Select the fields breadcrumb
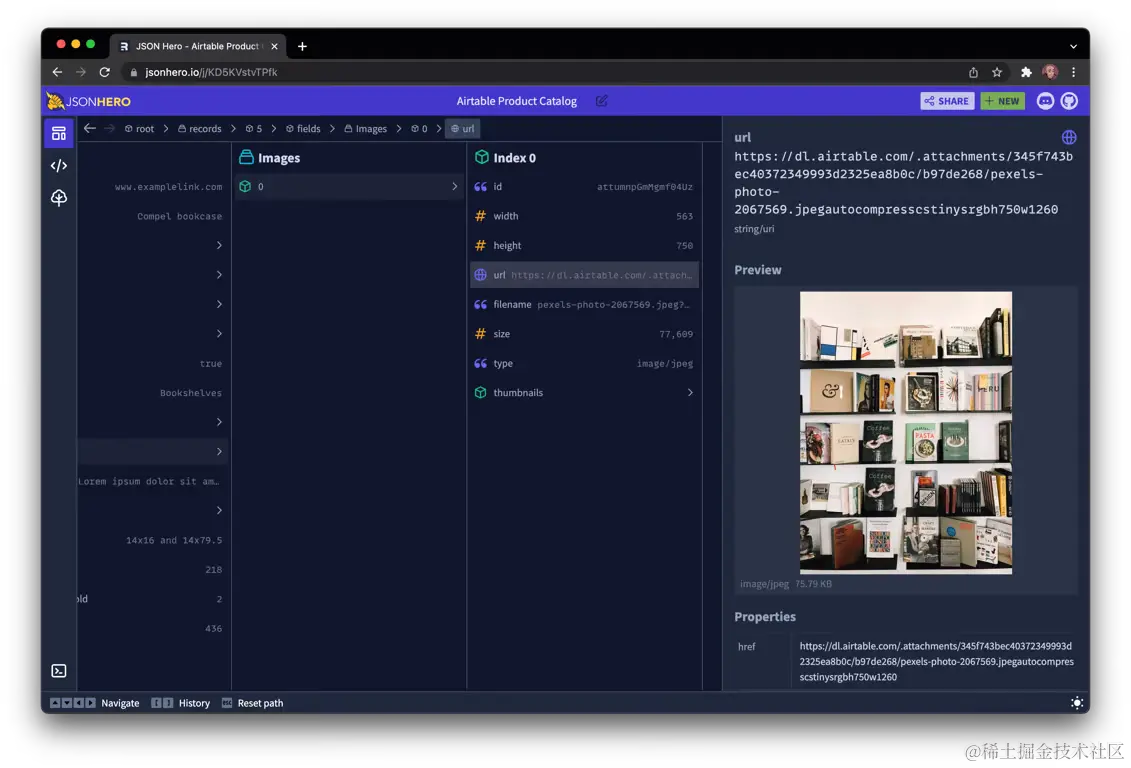Viewport: 1131px width, 768px height. click(303, 128)
